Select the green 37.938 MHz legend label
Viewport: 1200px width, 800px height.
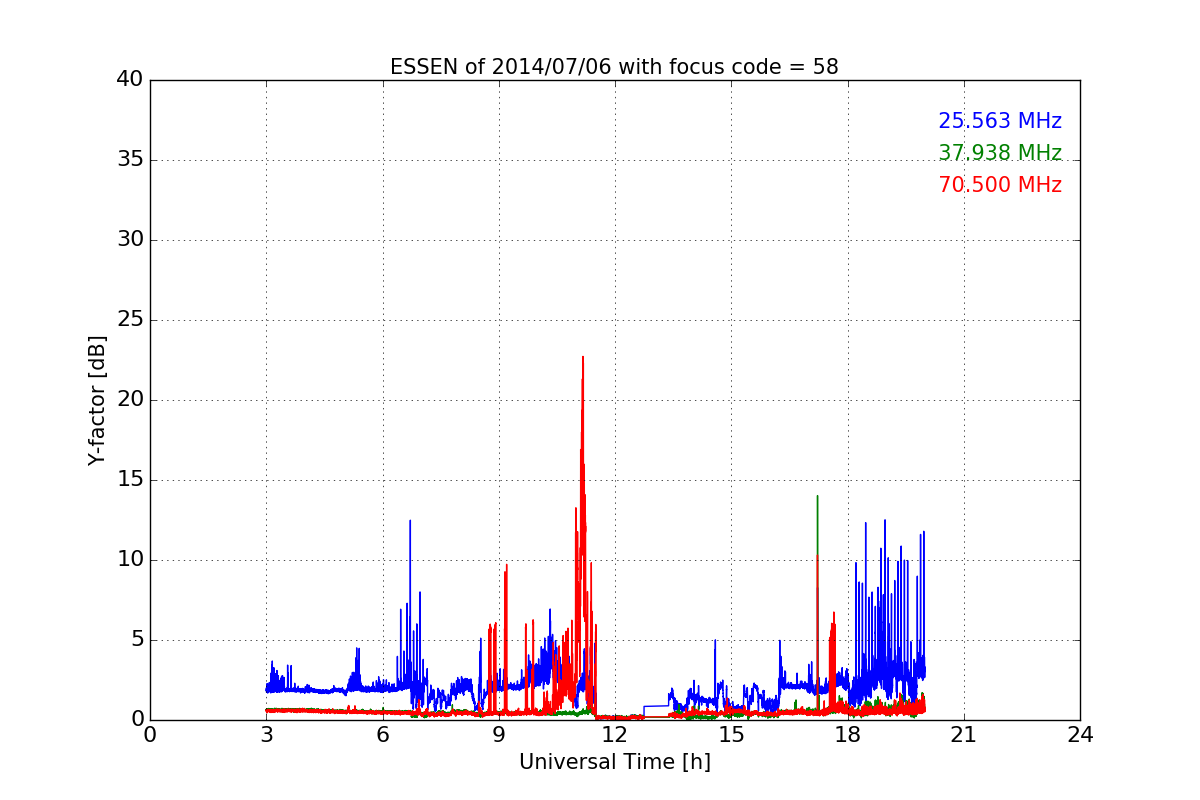(999, 153)
